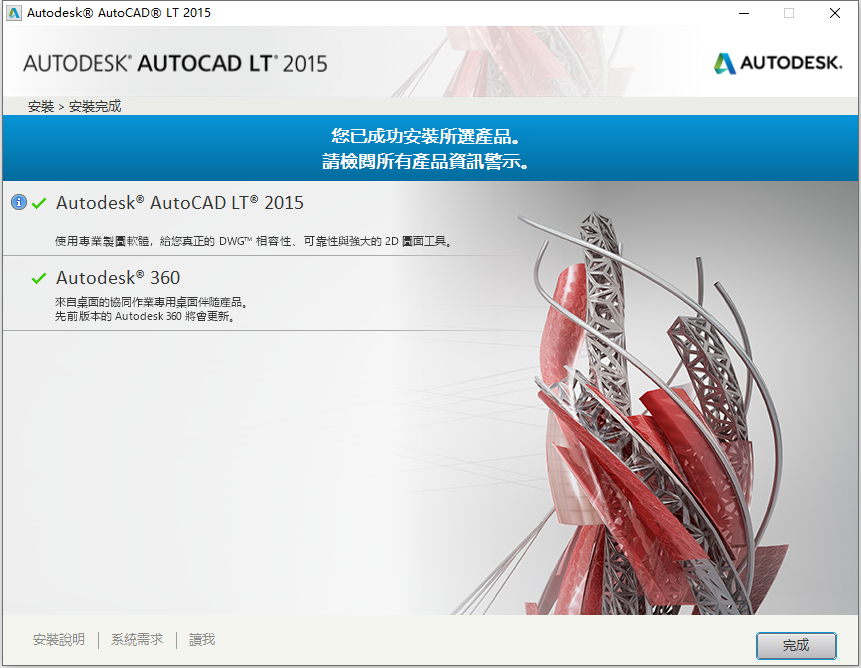Click the green checkmark next to Autodesk 360

click(x=39, y=278)
